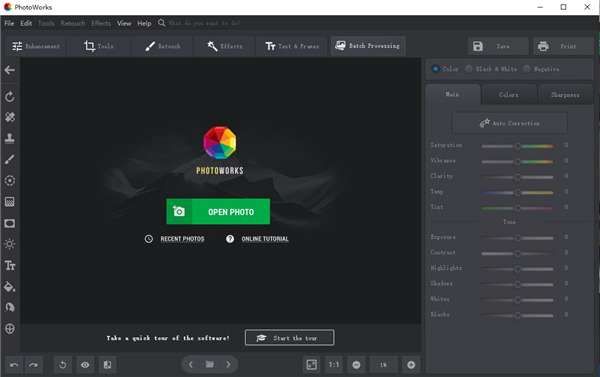Open the View menu
The height and width of the screenshot is (377, 600).
pyautogui.click(x=124, y=23)
